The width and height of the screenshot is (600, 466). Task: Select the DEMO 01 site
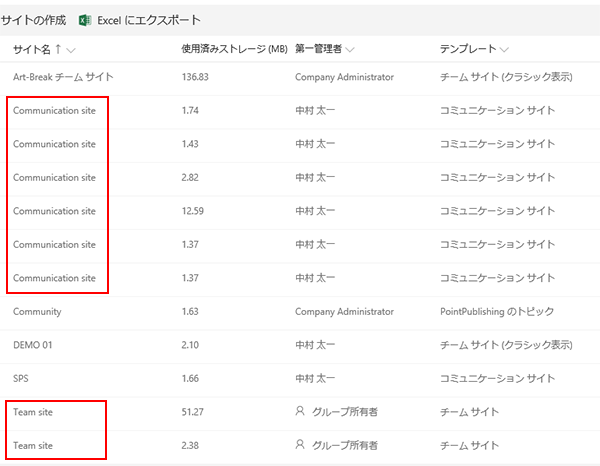(33, 345)
